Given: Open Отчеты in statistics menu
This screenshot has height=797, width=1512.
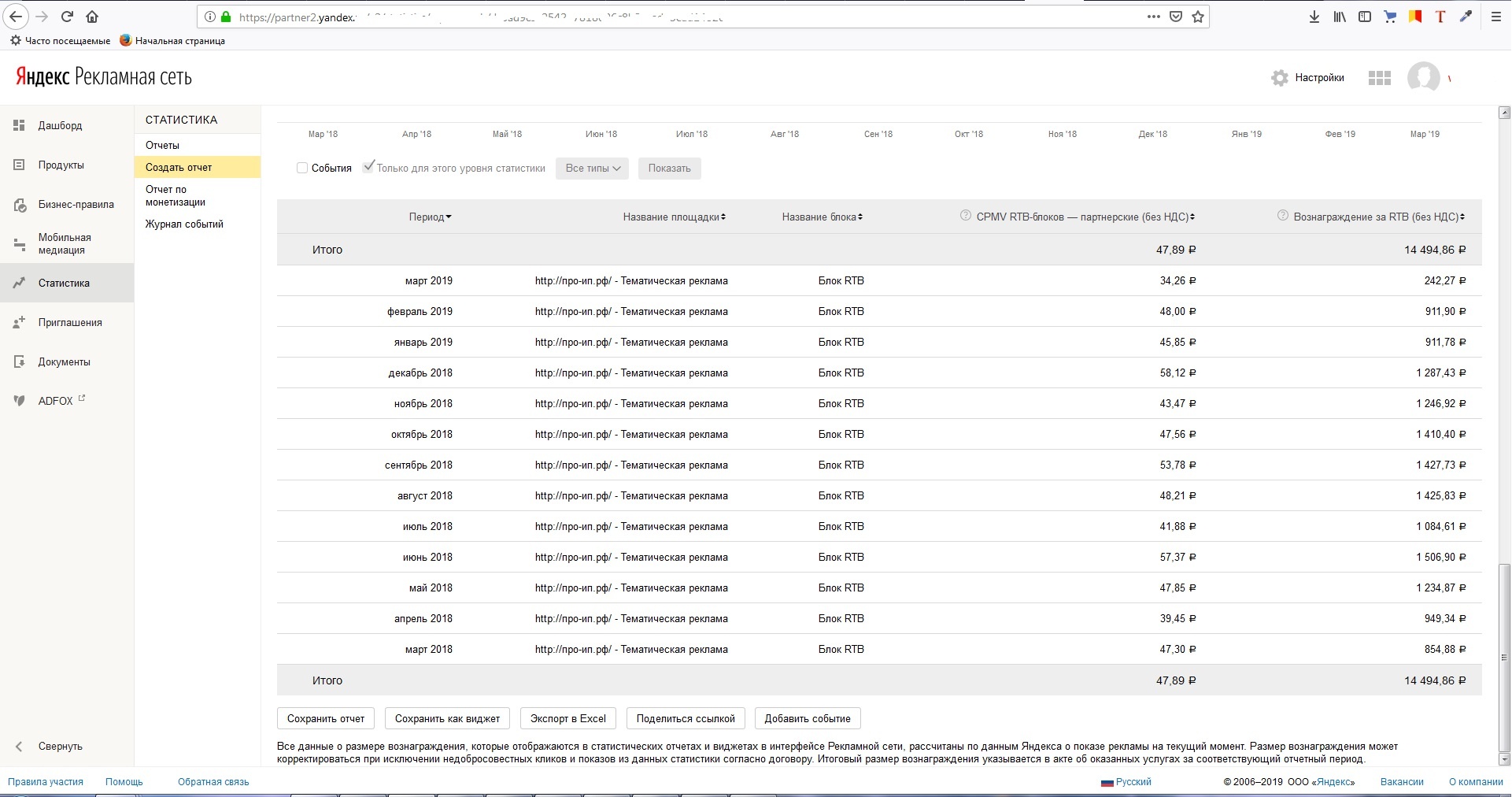Looking at the screenshot, I should (162, 146).
